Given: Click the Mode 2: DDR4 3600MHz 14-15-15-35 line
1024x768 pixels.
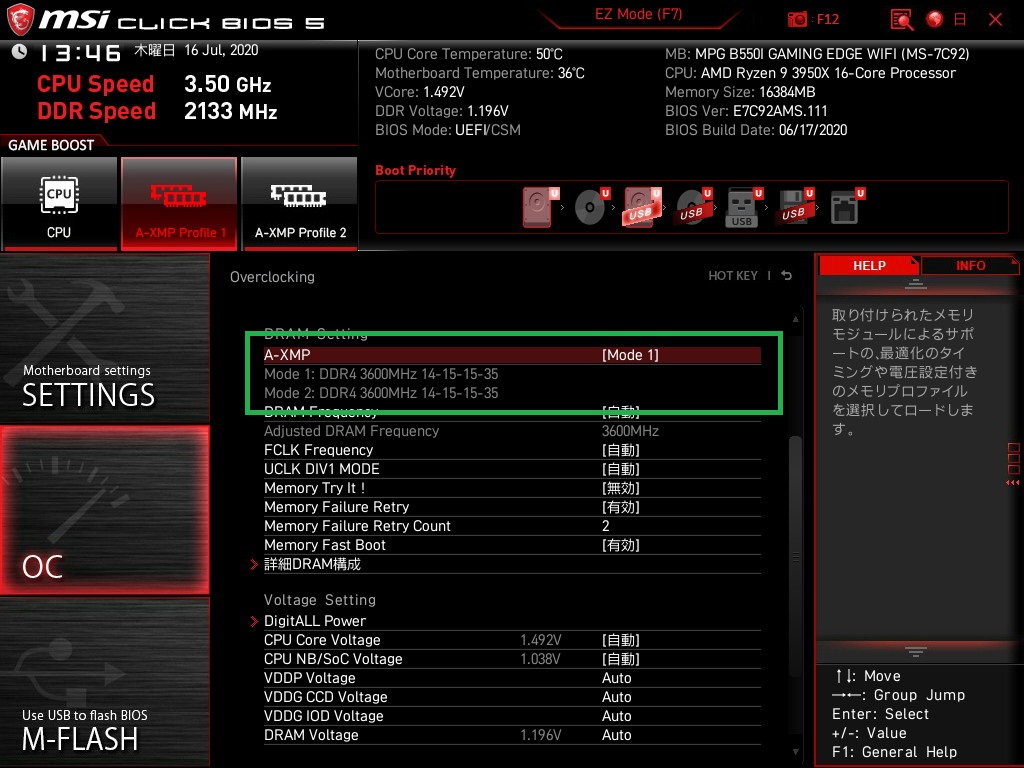Looking at the screenshot, I should click(381, 392).
